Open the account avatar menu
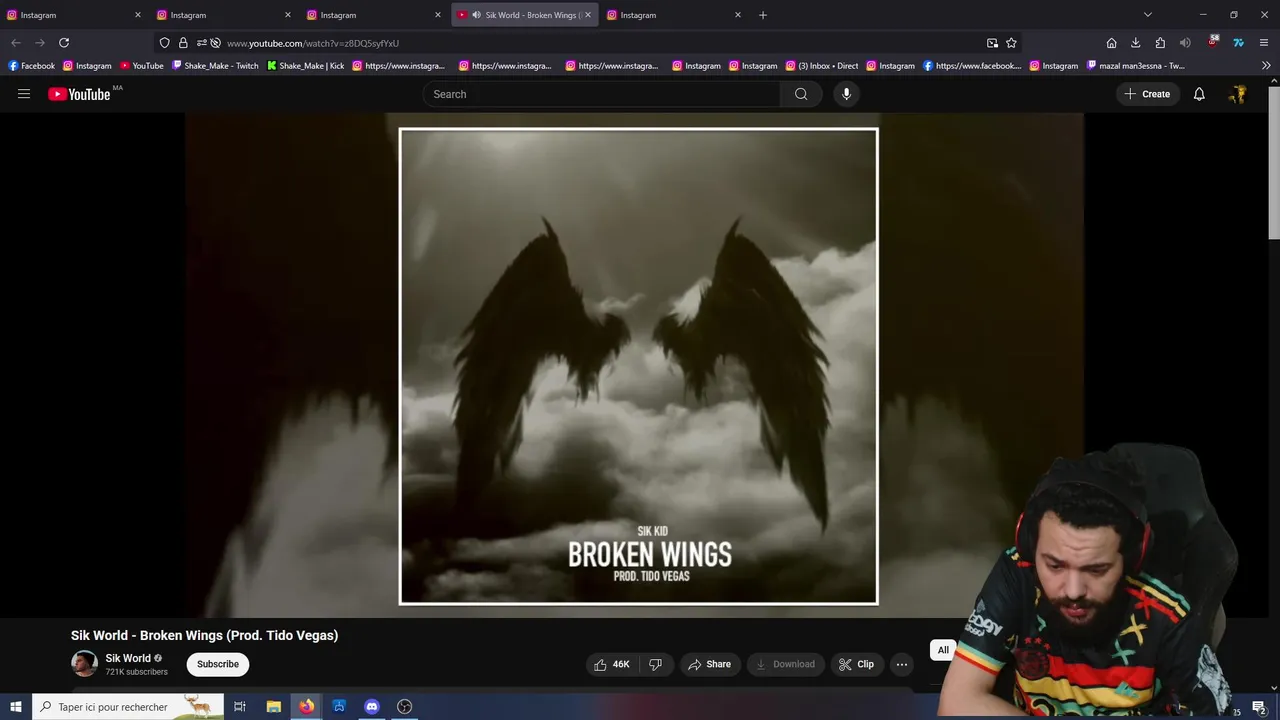Viewport: 1280px width, 720px height. pyautogui.click(x=1238, y=94)
